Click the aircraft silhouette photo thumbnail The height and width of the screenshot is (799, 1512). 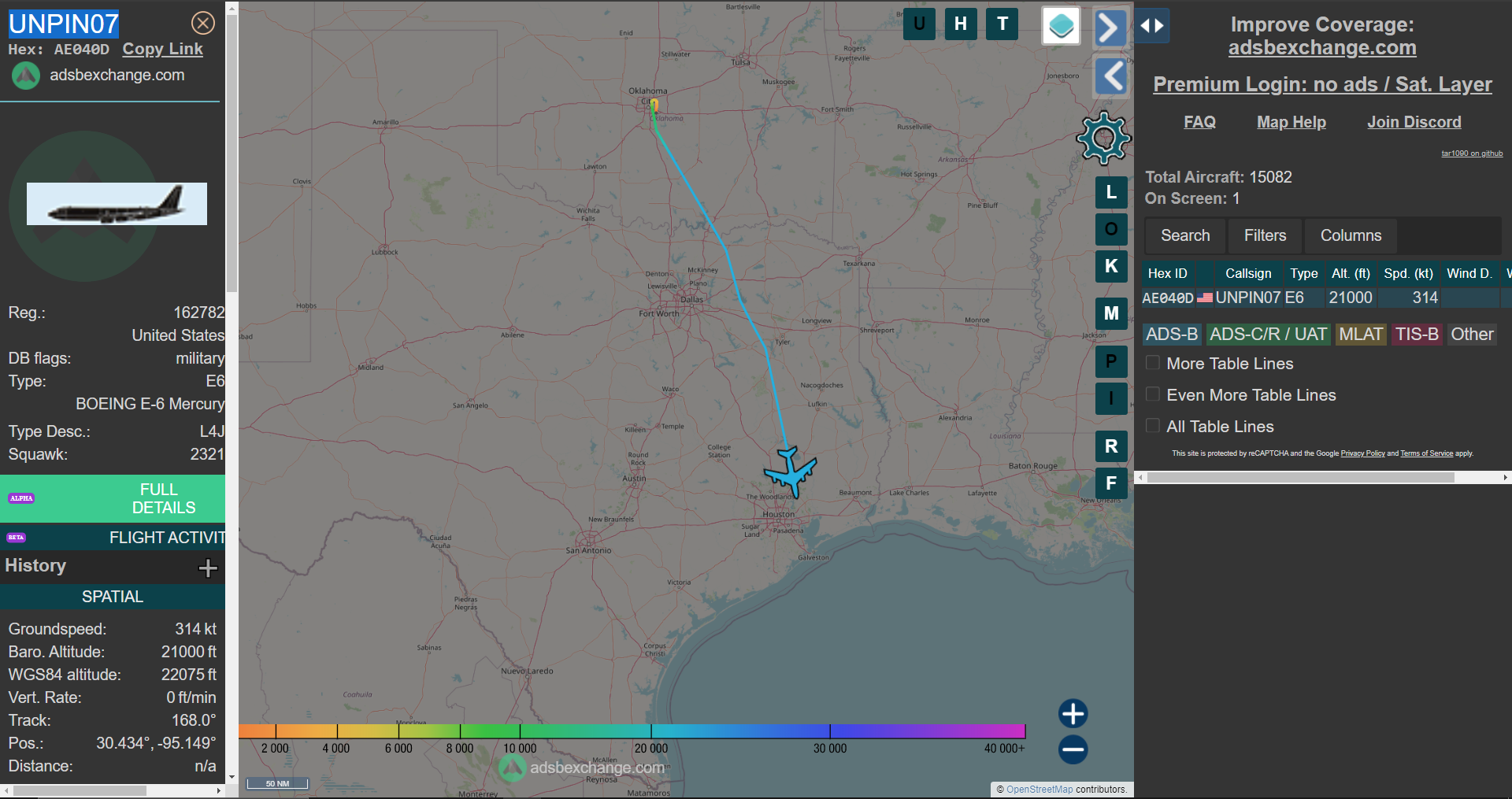point(117,204)
